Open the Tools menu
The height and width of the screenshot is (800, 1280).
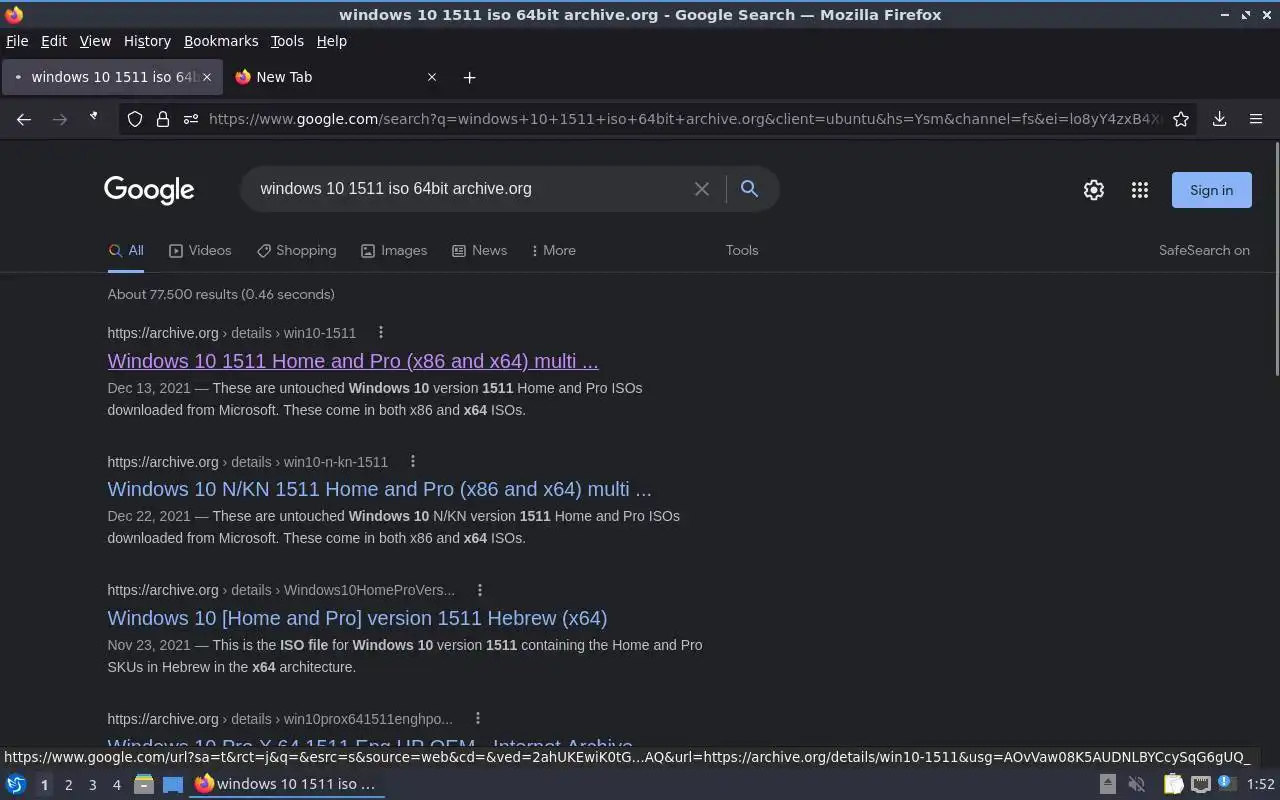[287, 41]
